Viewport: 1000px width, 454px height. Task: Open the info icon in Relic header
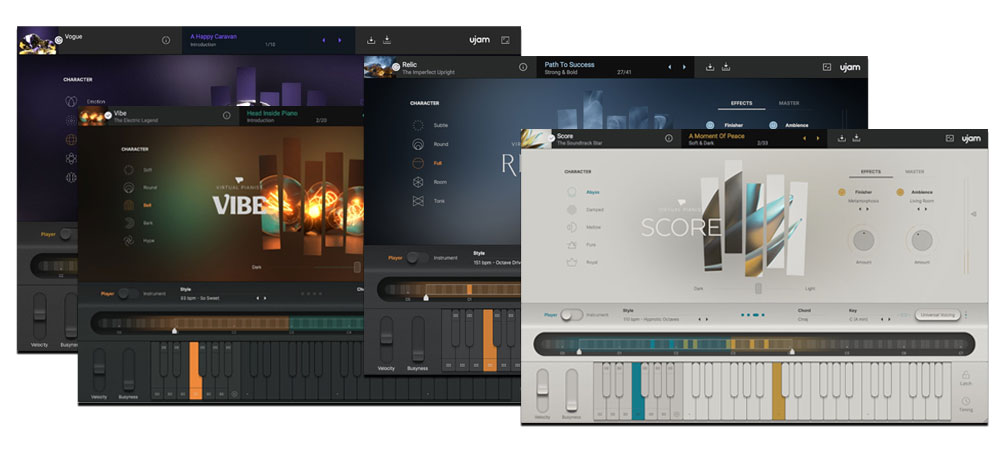tap(523, 67)
